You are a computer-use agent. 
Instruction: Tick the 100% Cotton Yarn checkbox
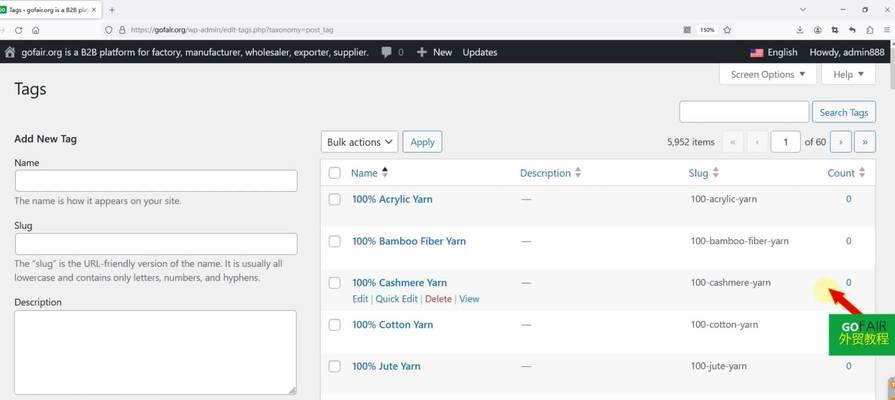pyautogui.click(x=335, y=325)
